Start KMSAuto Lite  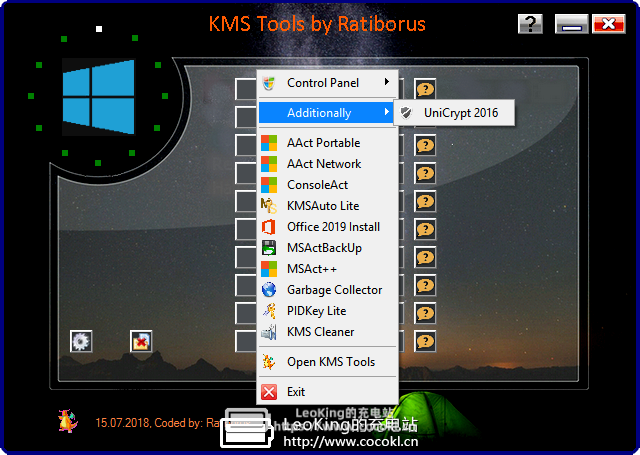[328, 206]
